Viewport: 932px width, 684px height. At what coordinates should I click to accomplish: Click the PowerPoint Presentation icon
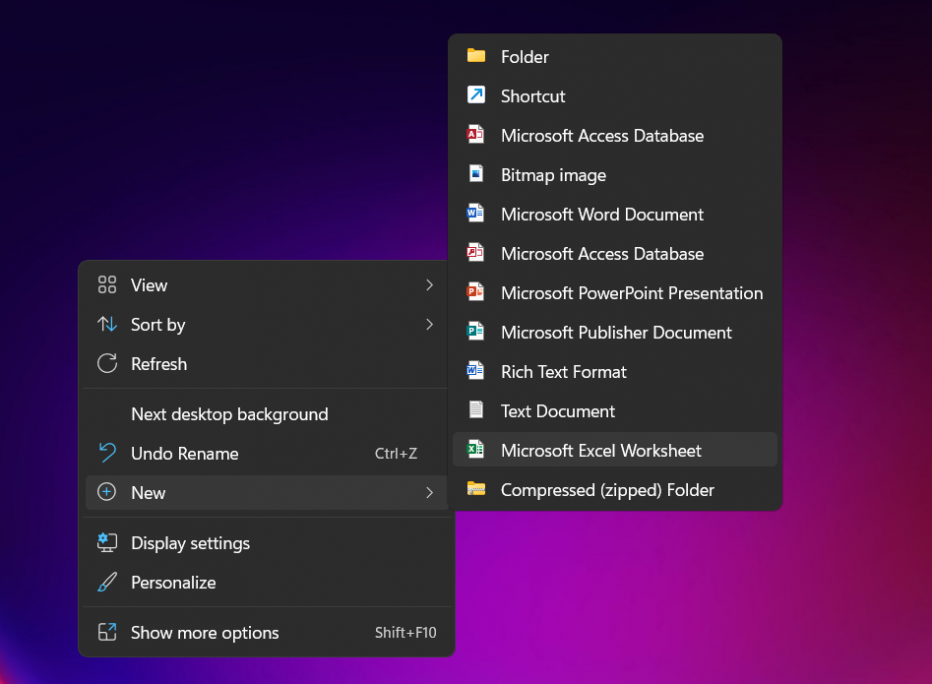click(x=476, y=293)
